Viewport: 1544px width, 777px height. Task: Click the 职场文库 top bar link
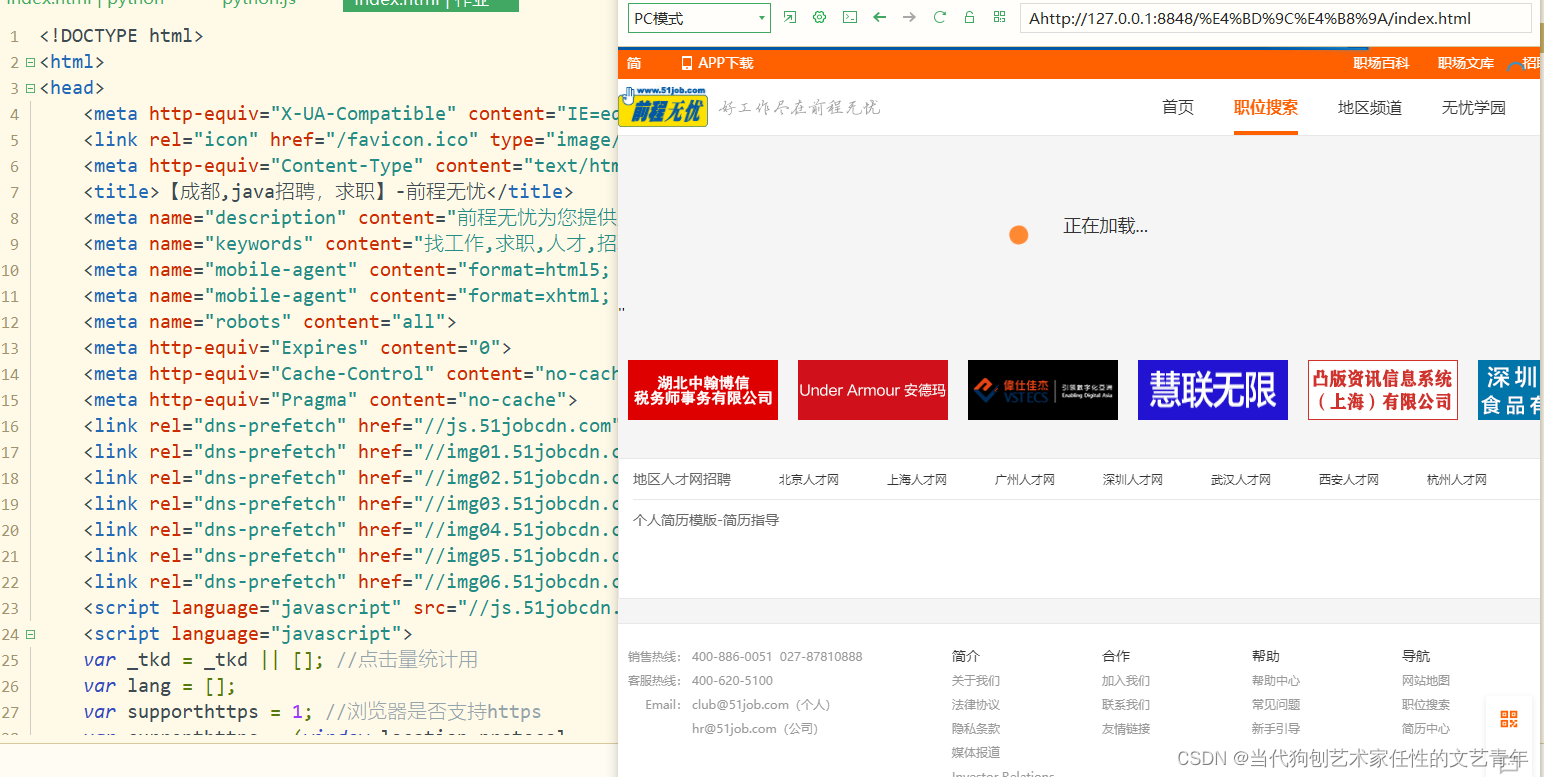(1466, 63)
